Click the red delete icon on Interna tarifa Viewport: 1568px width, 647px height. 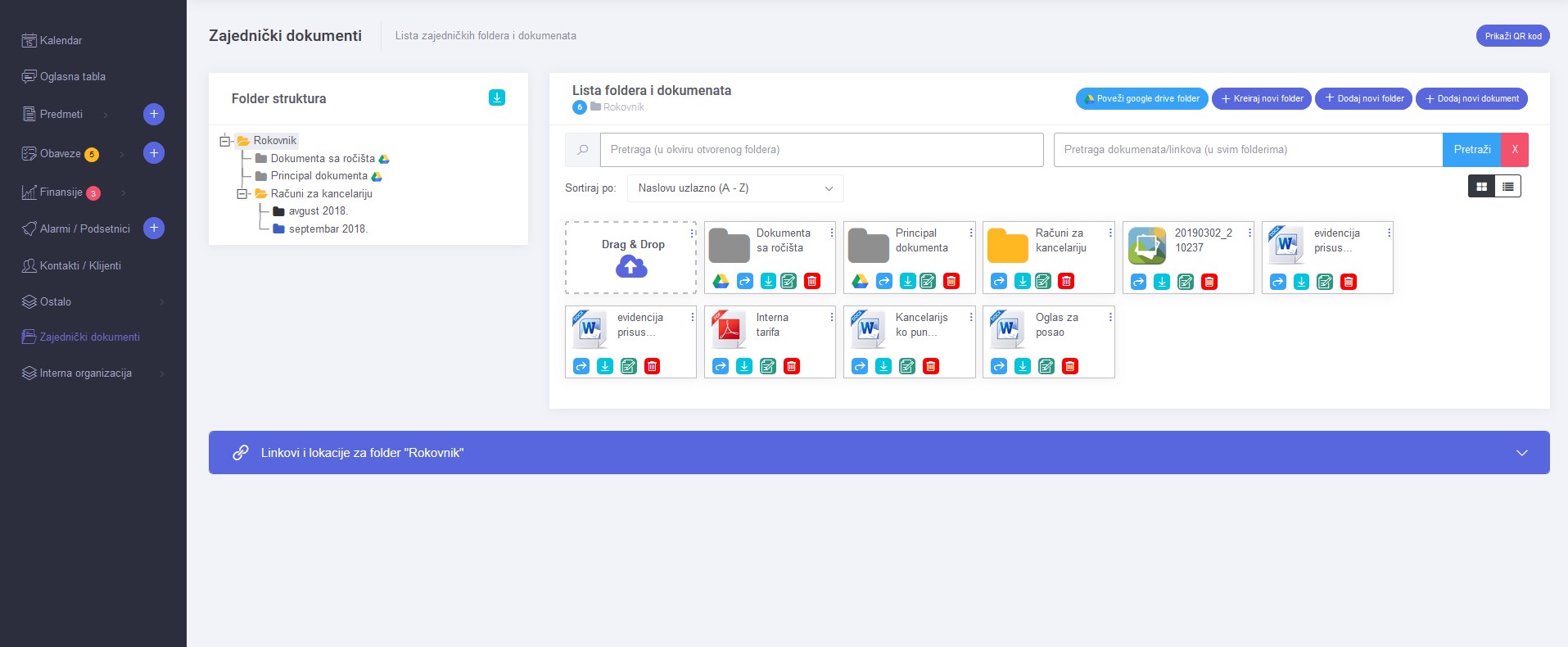click(791, 366)
